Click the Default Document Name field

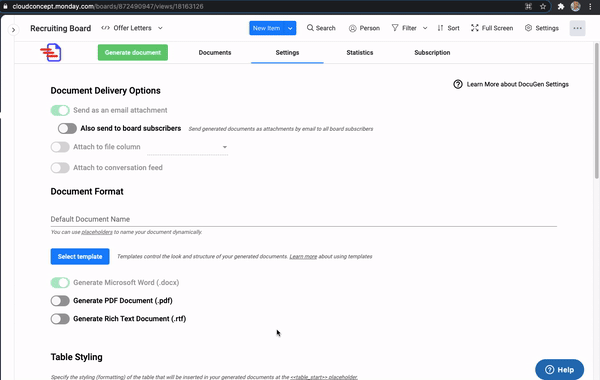point(303,219)
